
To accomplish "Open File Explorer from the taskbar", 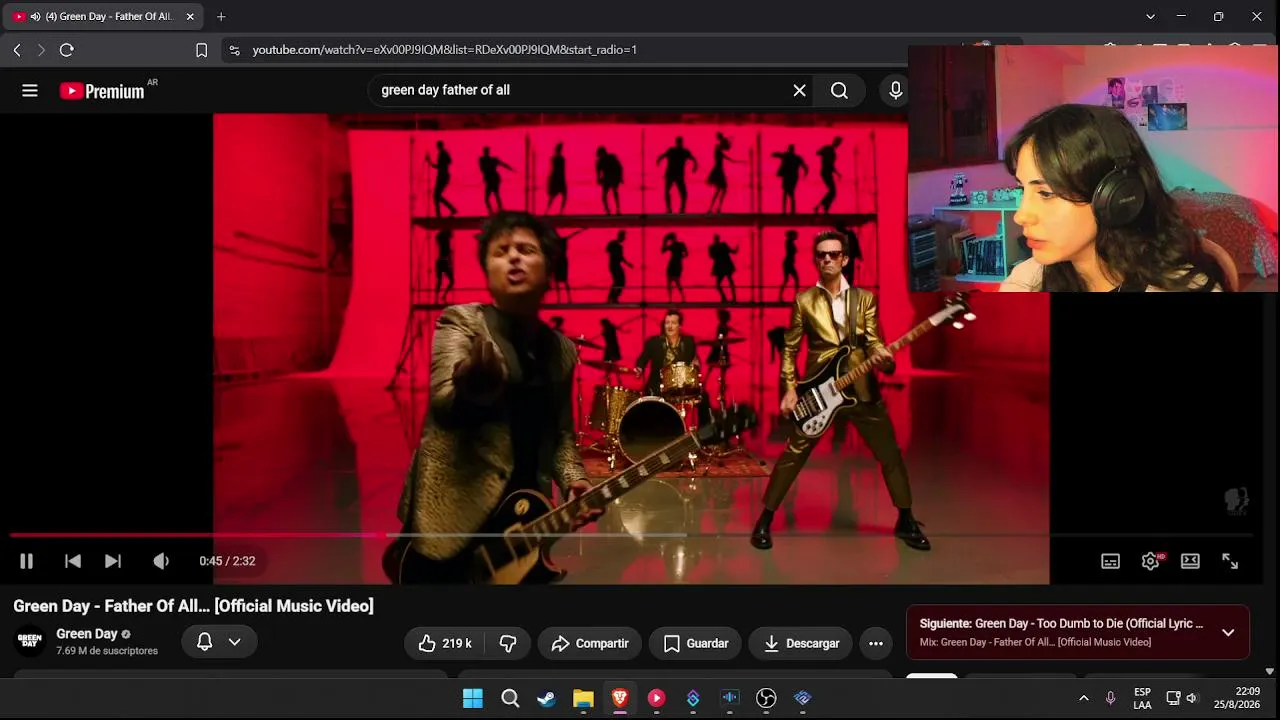I will point(583,698).
